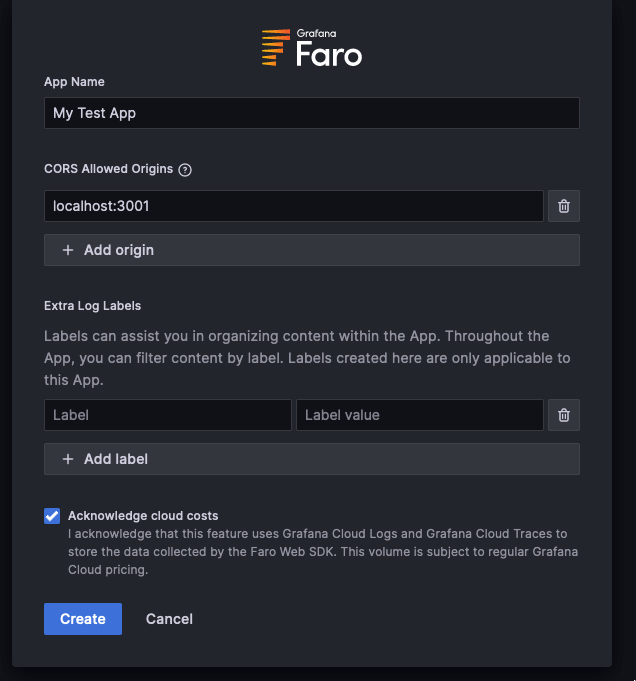Focus the Label value input field
636x681 pixels.
419,415
